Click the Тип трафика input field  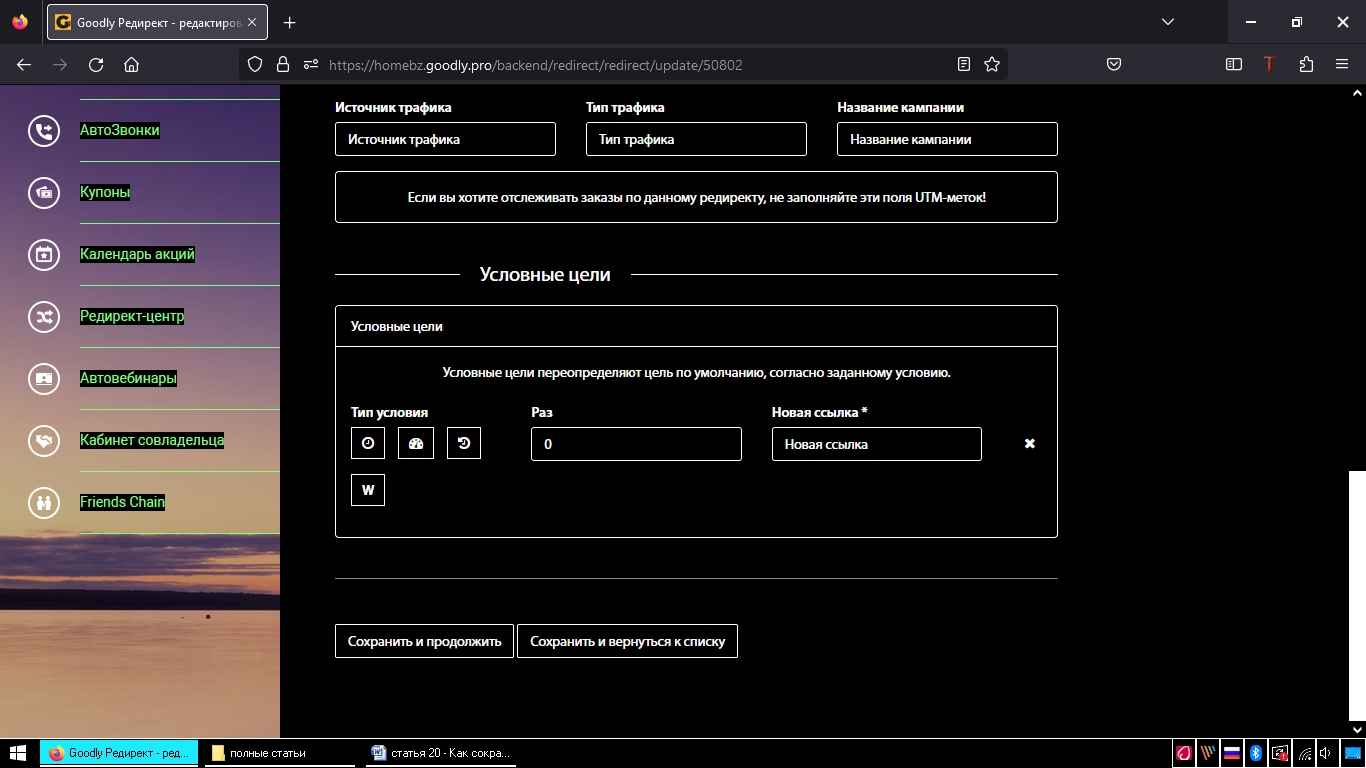696,139
